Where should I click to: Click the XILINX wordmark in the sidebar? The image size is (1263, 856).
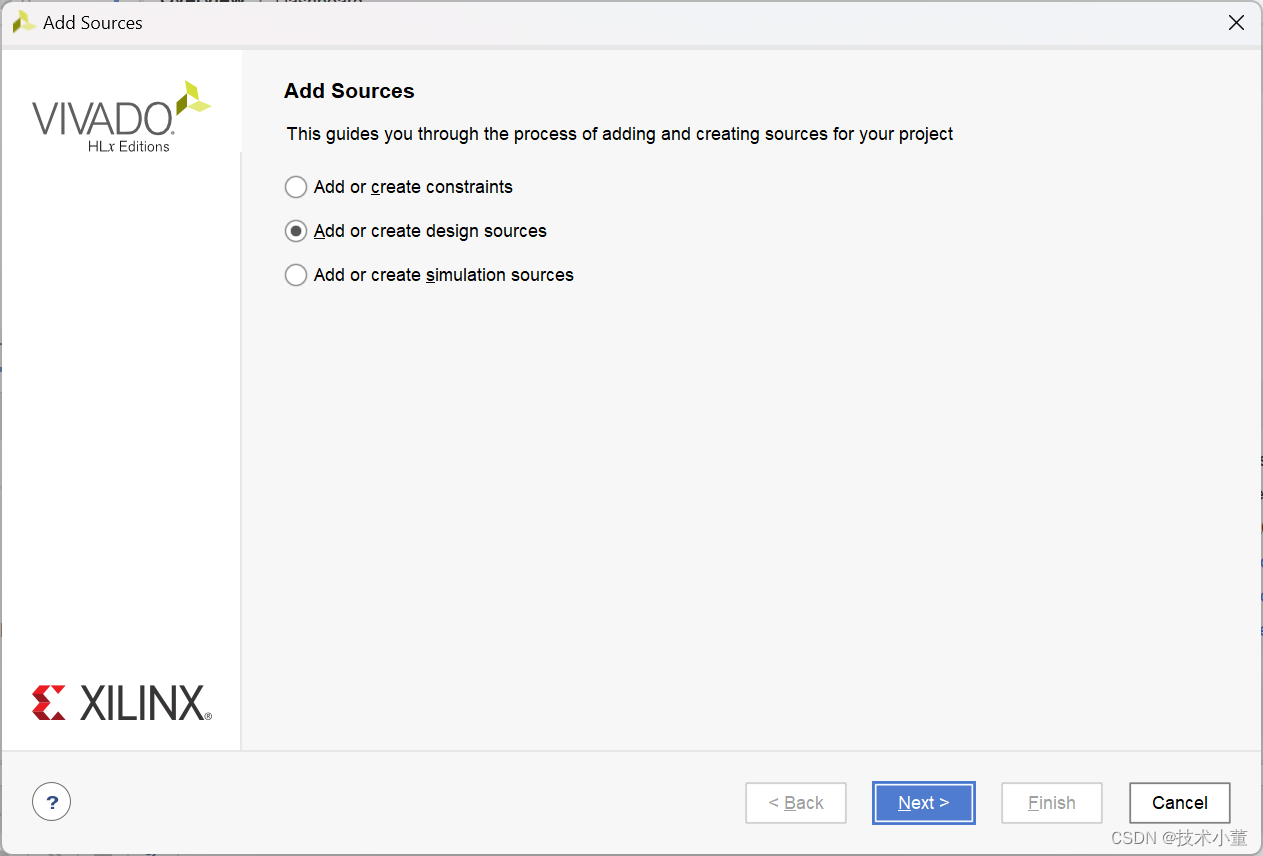pyautogui.click(x=144, y=703)
